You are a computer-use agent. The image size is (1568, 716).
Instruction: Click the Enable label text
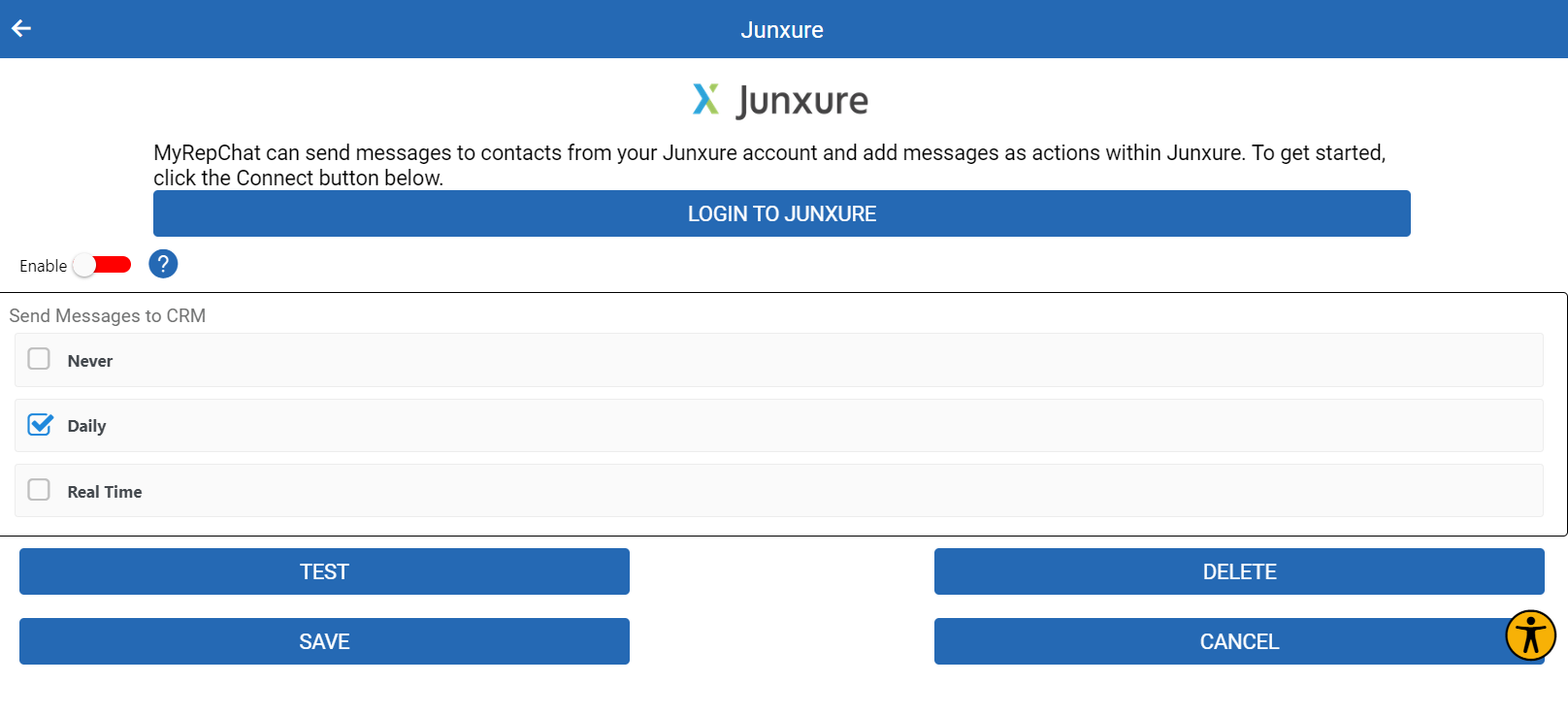(44, 266)
